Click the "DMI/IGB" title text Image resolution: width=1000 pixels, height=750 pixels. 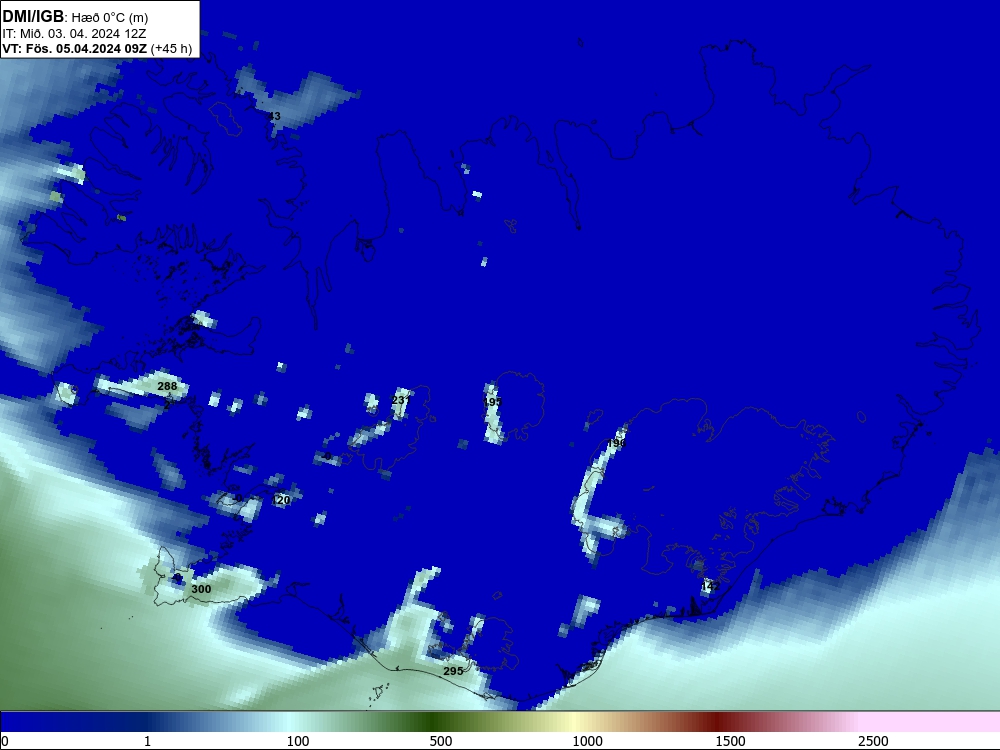(x=33, y=17)
